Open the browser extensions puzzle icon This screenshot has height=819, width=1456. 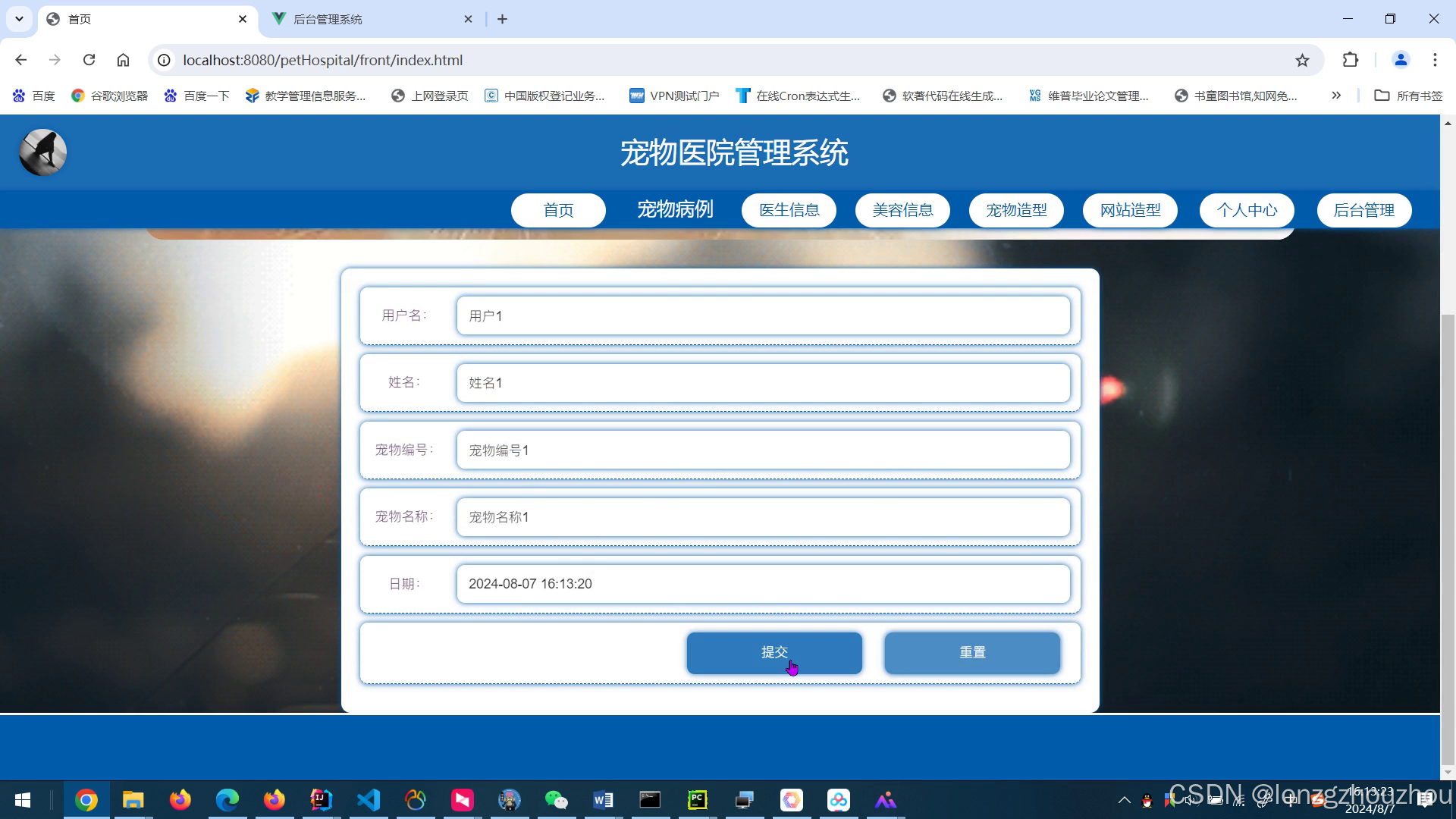1351,60
